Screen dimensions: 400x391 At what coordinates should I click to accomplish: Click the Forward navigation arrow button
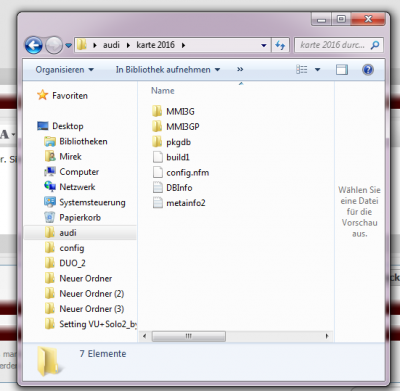click(54, 45)
